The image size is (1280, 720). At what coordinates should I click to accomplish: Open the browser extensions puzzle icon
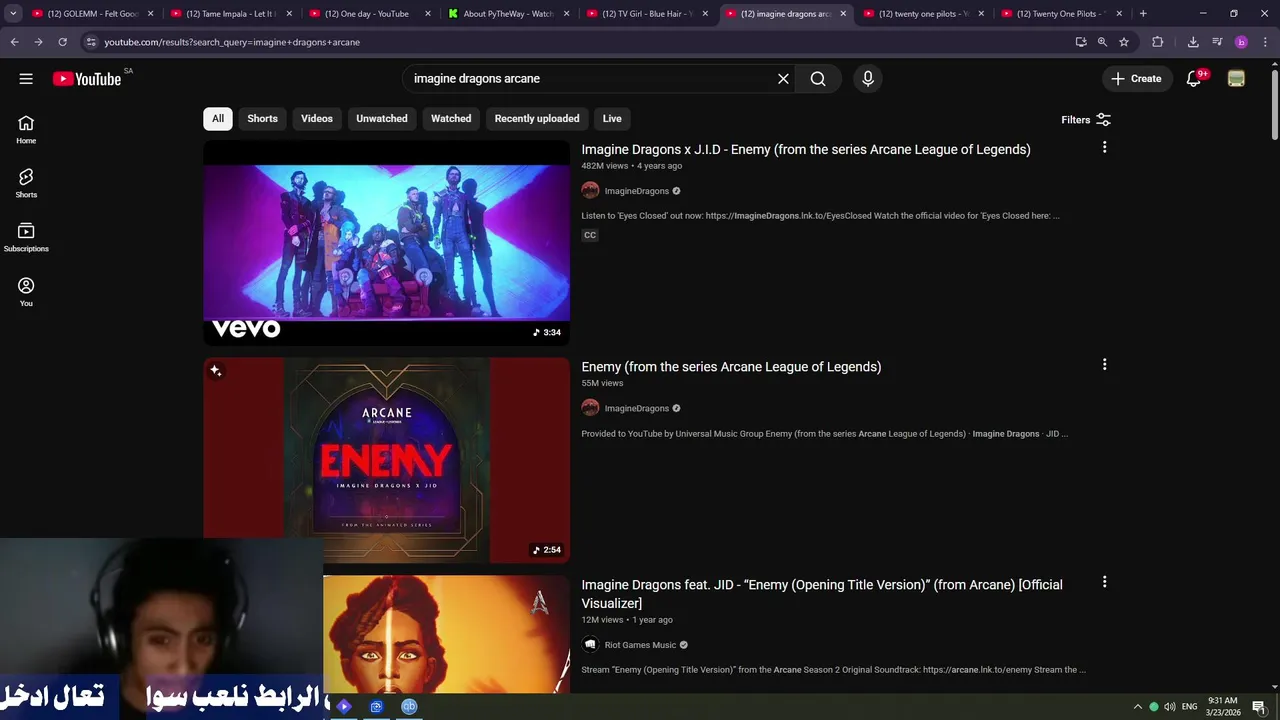pyautogui.click(x=1158, y=42)
